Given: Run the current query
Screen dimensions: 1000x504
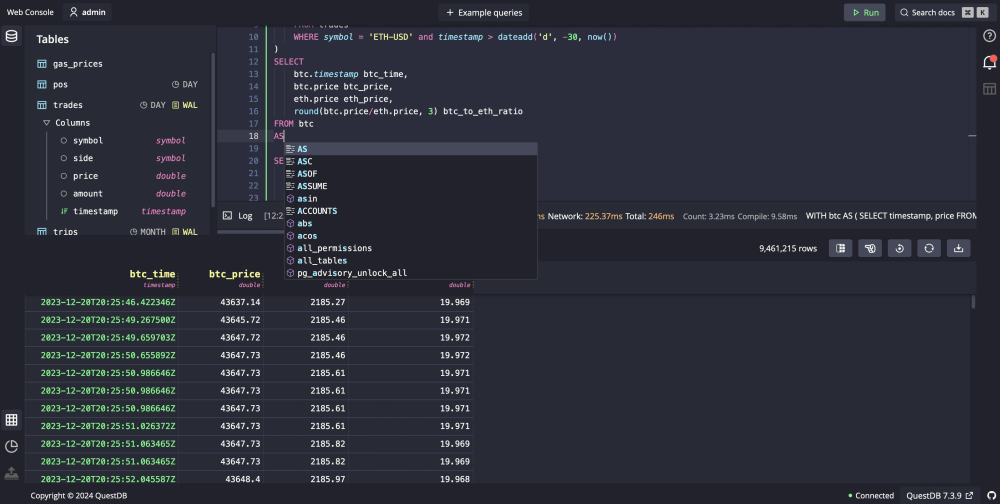Looking at the screenshot, I should point(864,12).
